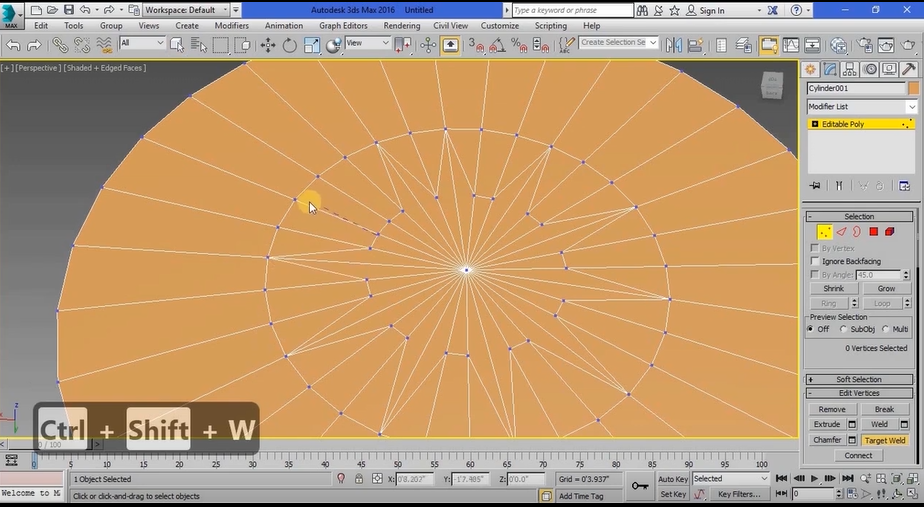Enable the Ignore Backfacing checkbox

click(x=815, y=261)
